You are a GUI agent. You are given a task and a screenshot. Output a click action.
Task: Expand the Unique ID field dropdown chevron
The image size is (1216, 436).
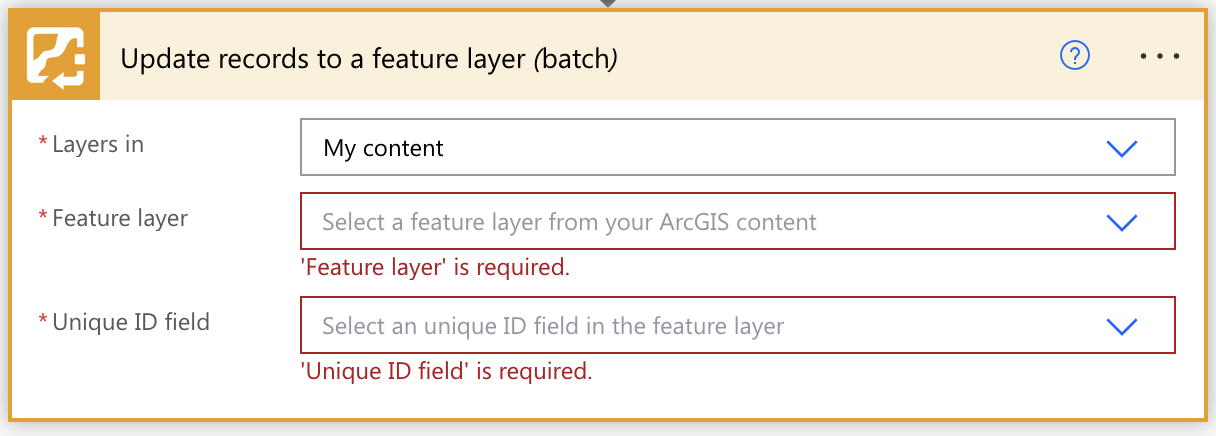point(1122,325)
